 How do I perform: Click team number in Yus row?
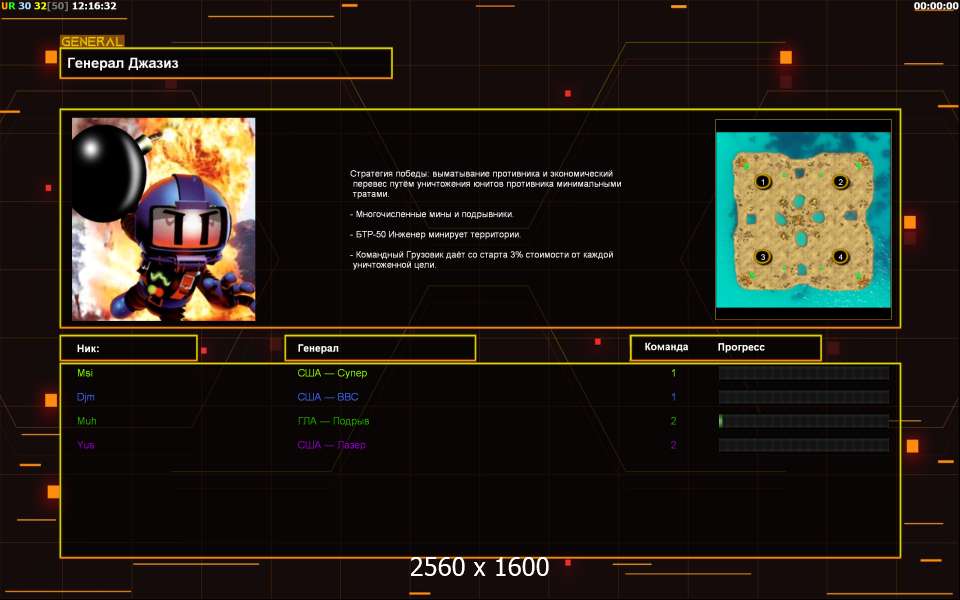(673, 444)
